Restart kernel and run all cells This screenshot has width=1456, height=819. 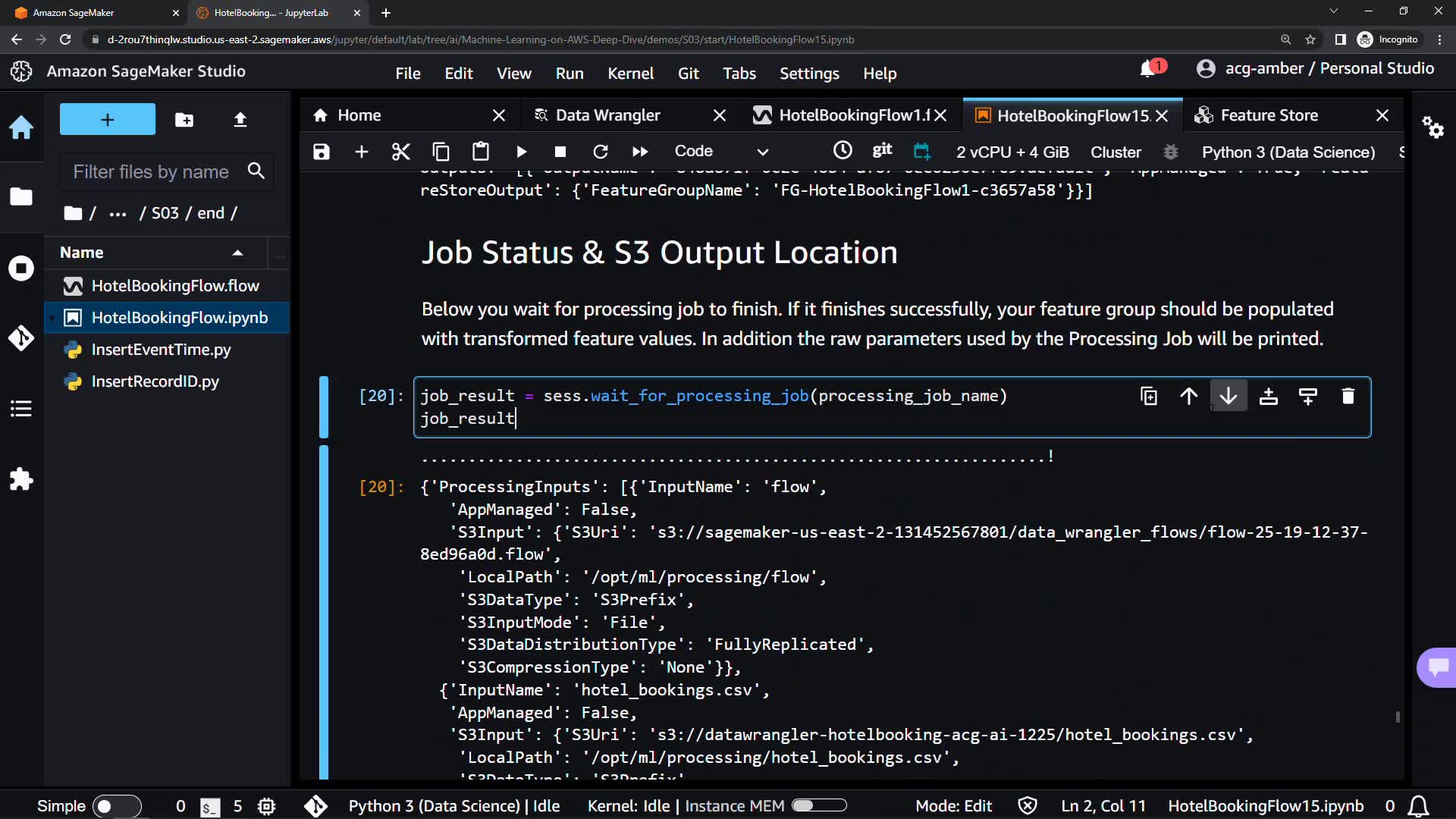640,152
